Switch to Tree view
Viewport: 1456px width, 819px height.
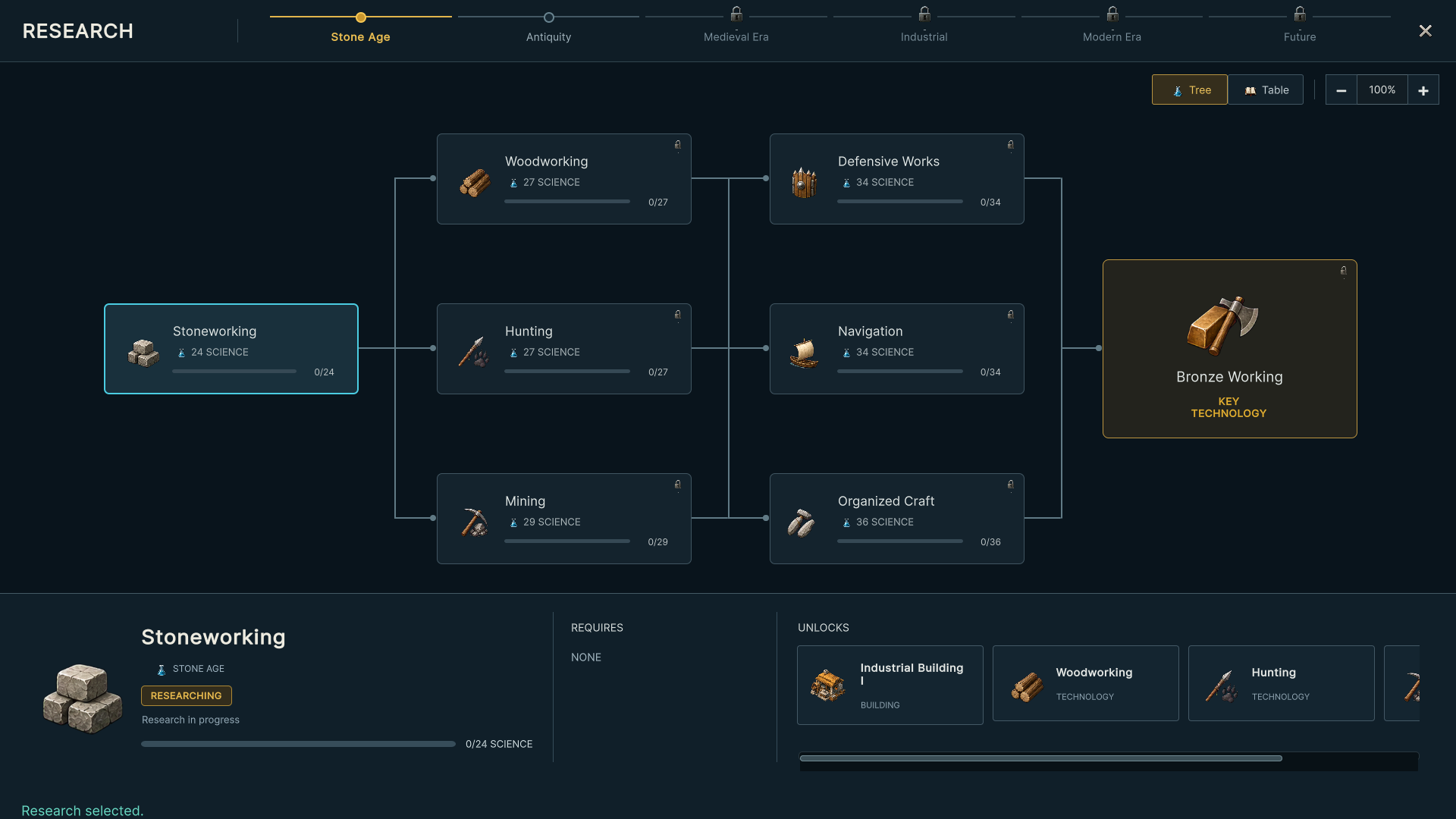click(x=1189, y=89)
